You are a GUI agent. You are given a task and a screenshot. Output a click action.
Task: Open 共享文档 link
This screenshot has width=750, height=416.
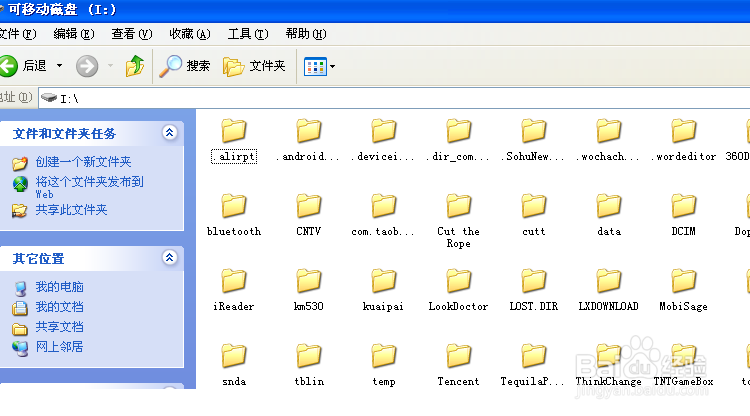(59, 327)
